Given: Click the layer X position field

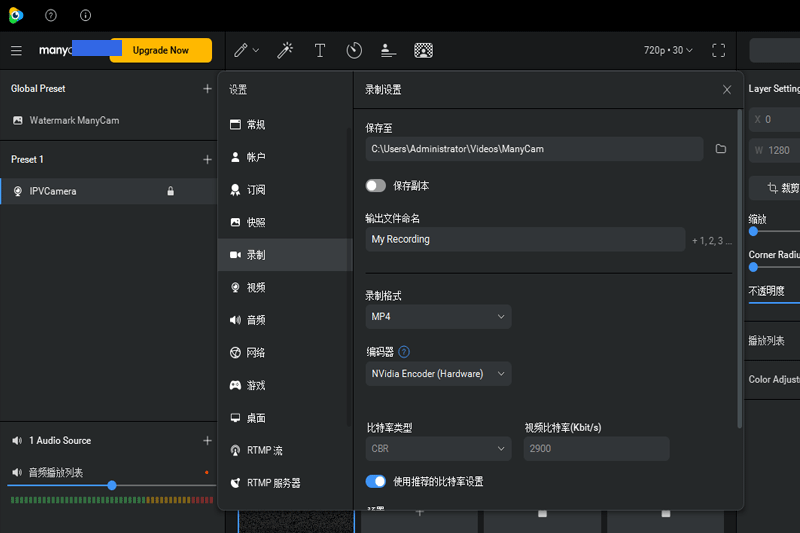Looking at the screenshot, I should point(774,119).
